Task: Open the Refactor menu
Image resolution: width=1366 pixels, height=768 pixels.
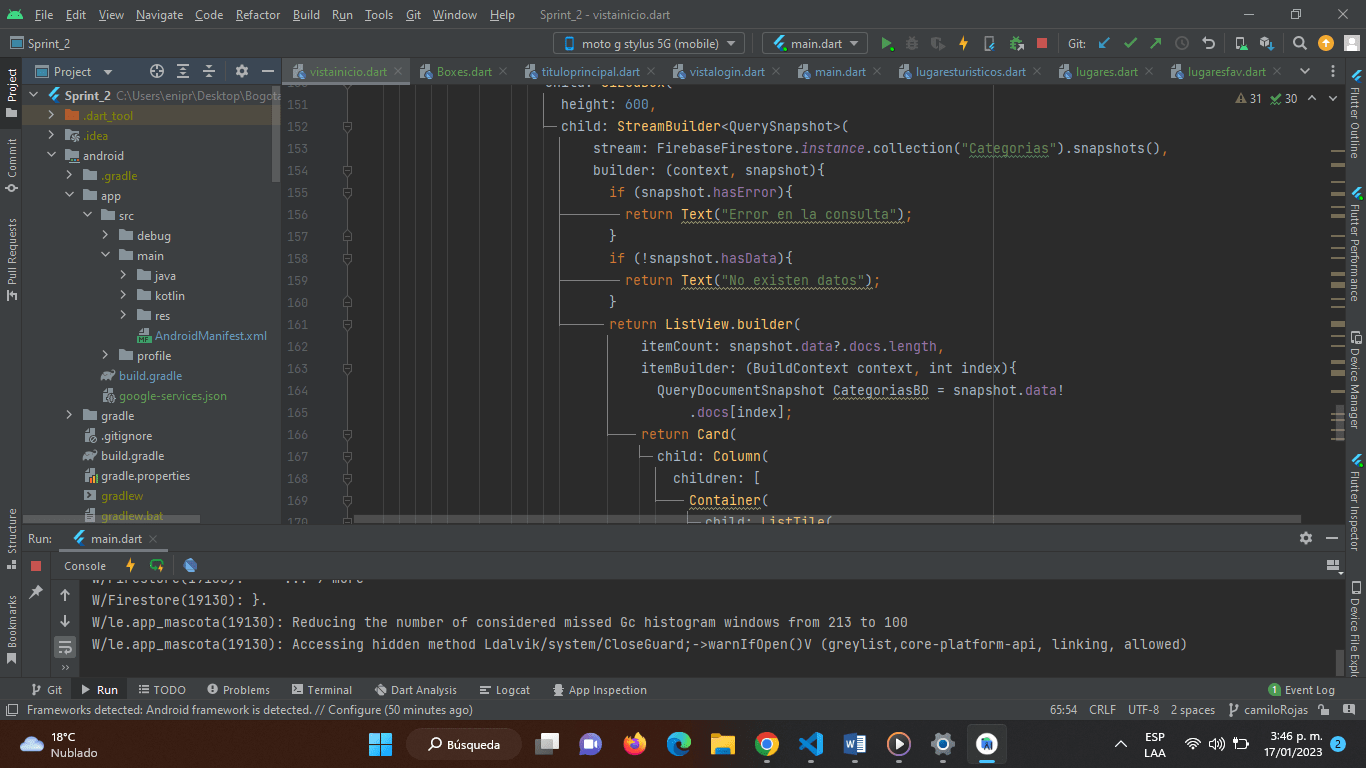Action: 258,15
